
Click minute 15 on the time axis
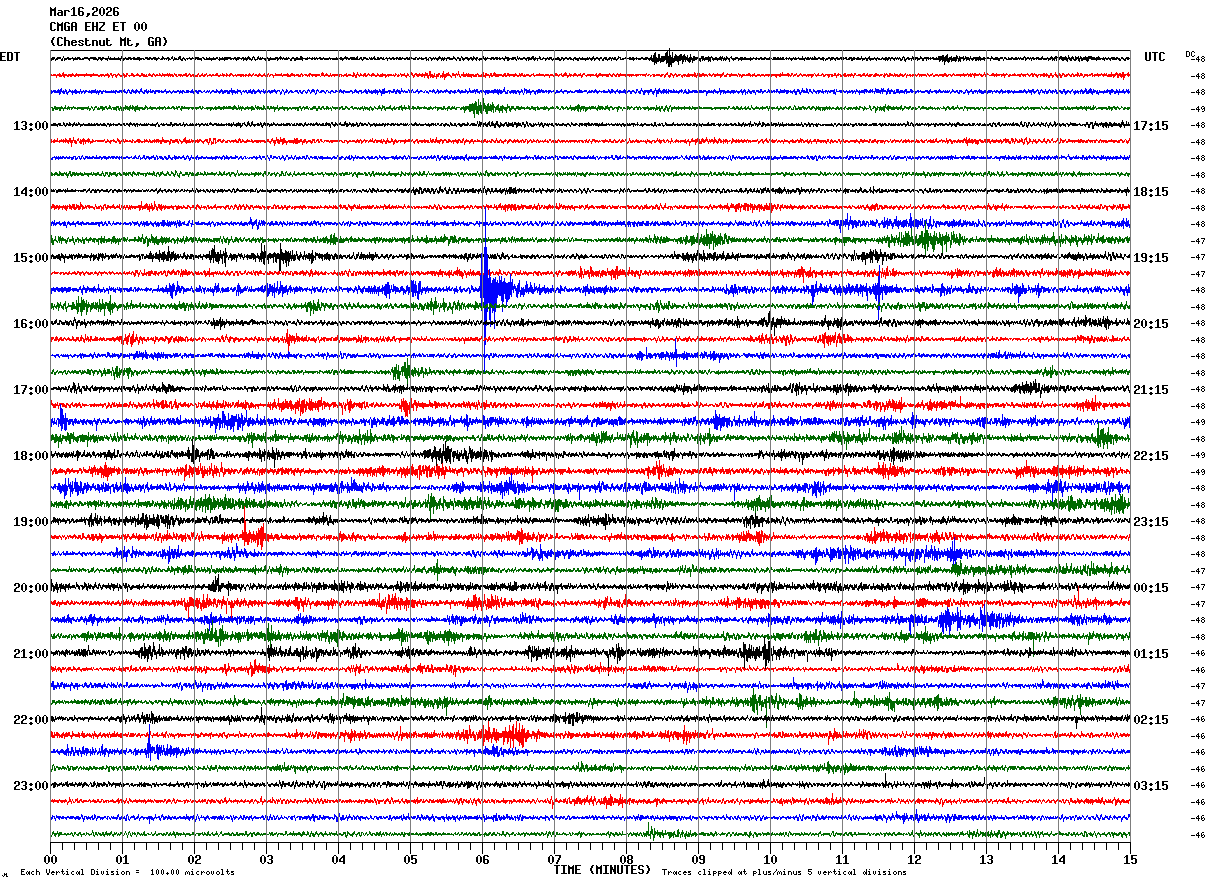[x=1130, y=859]
